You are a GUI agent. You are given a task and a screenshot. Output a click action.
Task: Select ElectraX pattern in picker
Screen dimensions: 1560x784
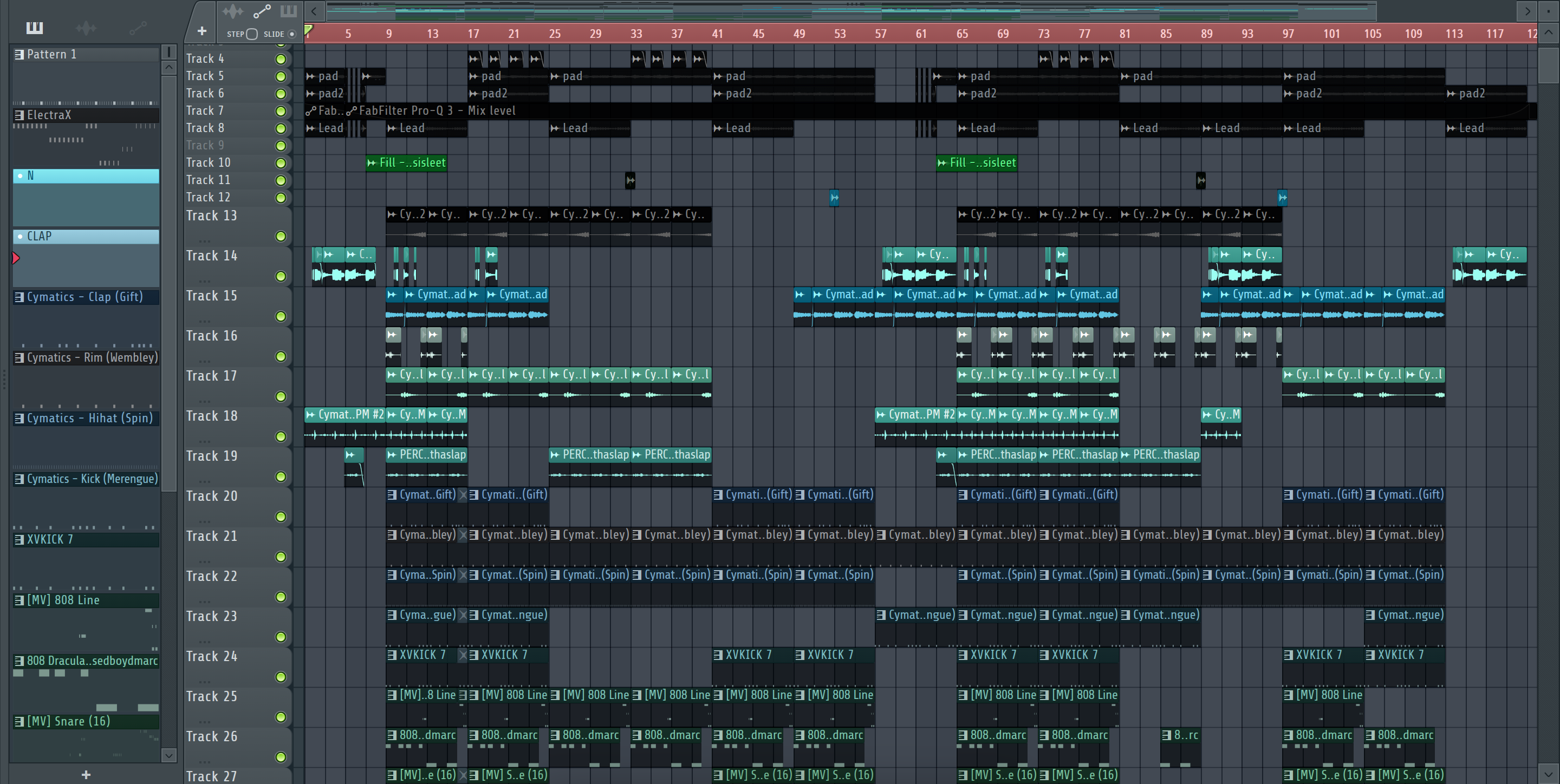tap(86, 115)
